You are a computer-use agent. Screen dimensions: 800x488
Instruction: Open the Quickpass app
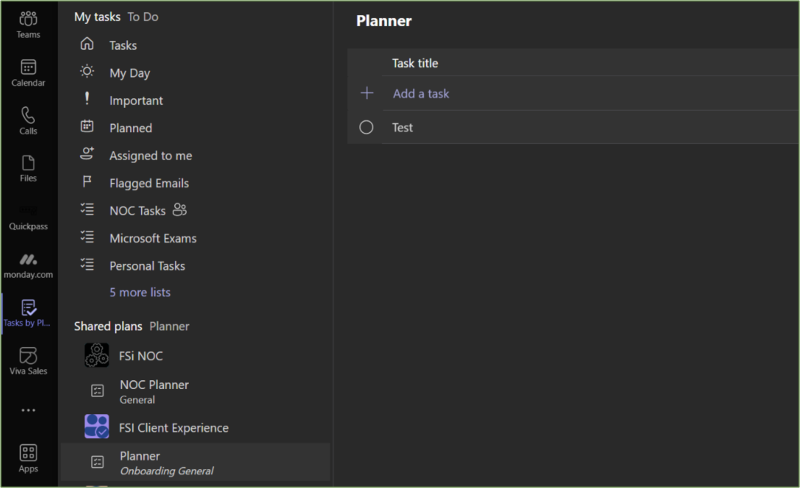(x=28, y=217)
